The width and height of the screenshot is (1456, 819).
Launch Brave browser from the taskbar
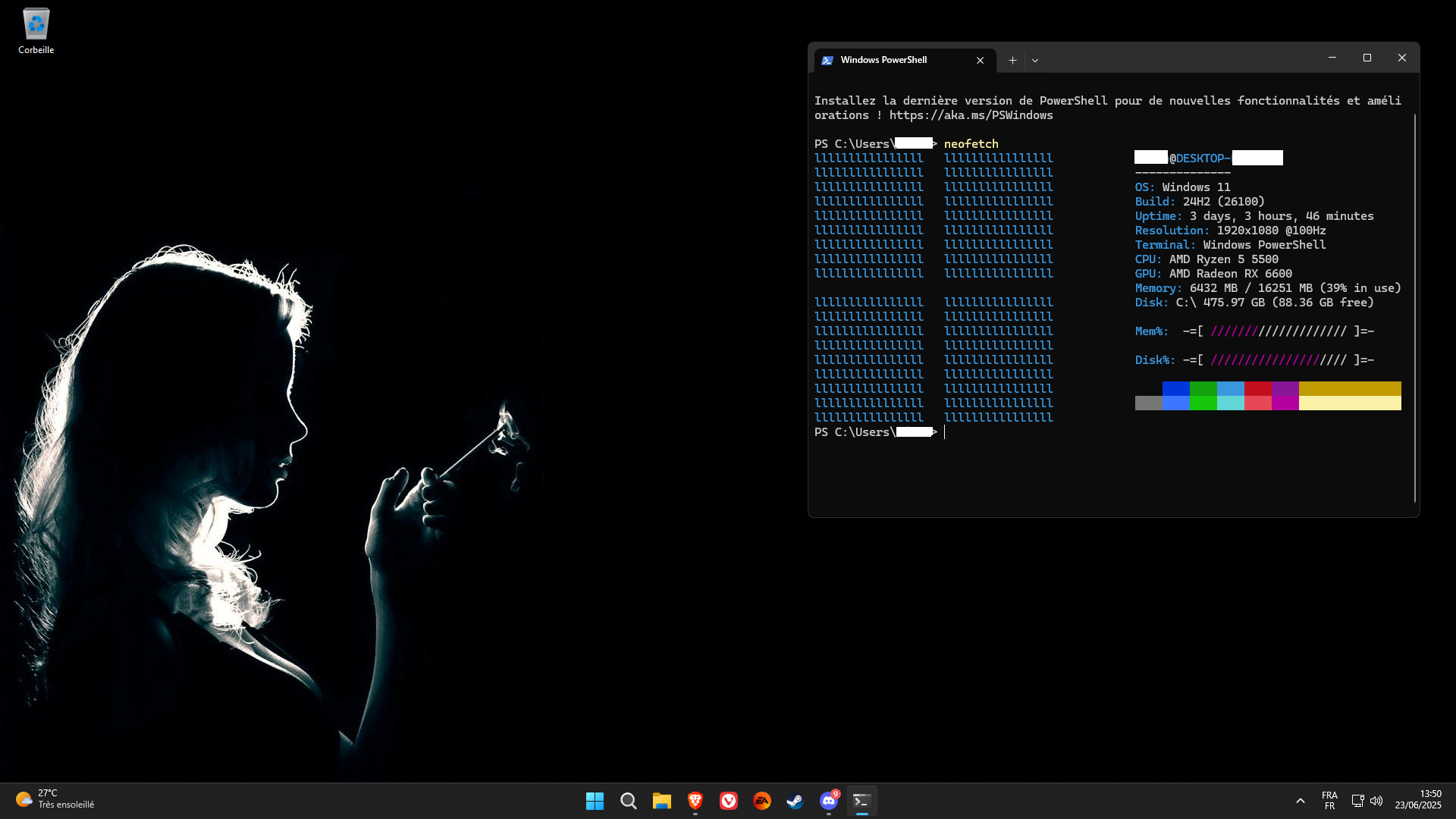(x=695, y=801)
